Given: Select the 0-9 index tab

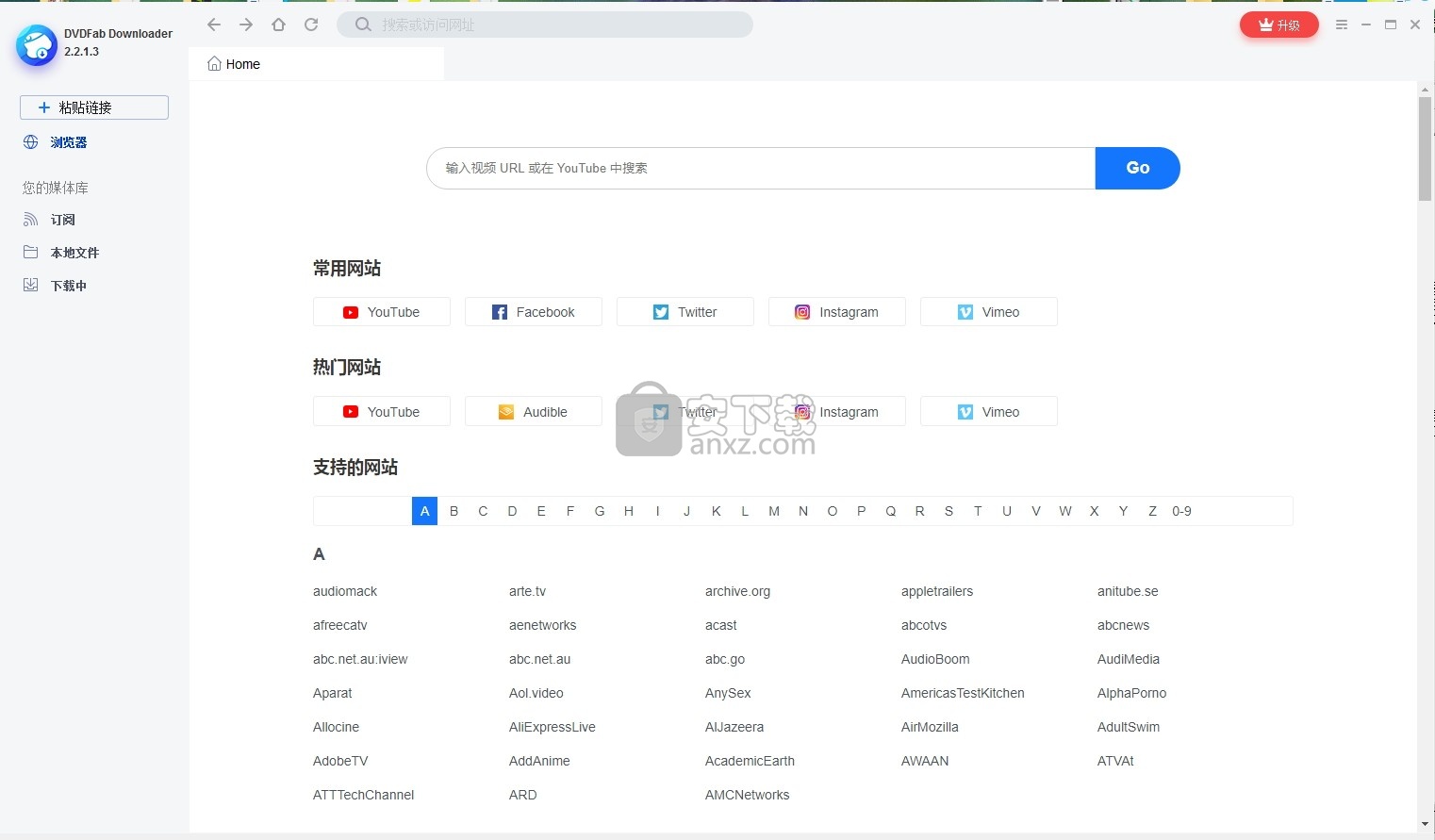Looking at the screenshot, I should click(x=1181, y=511).
